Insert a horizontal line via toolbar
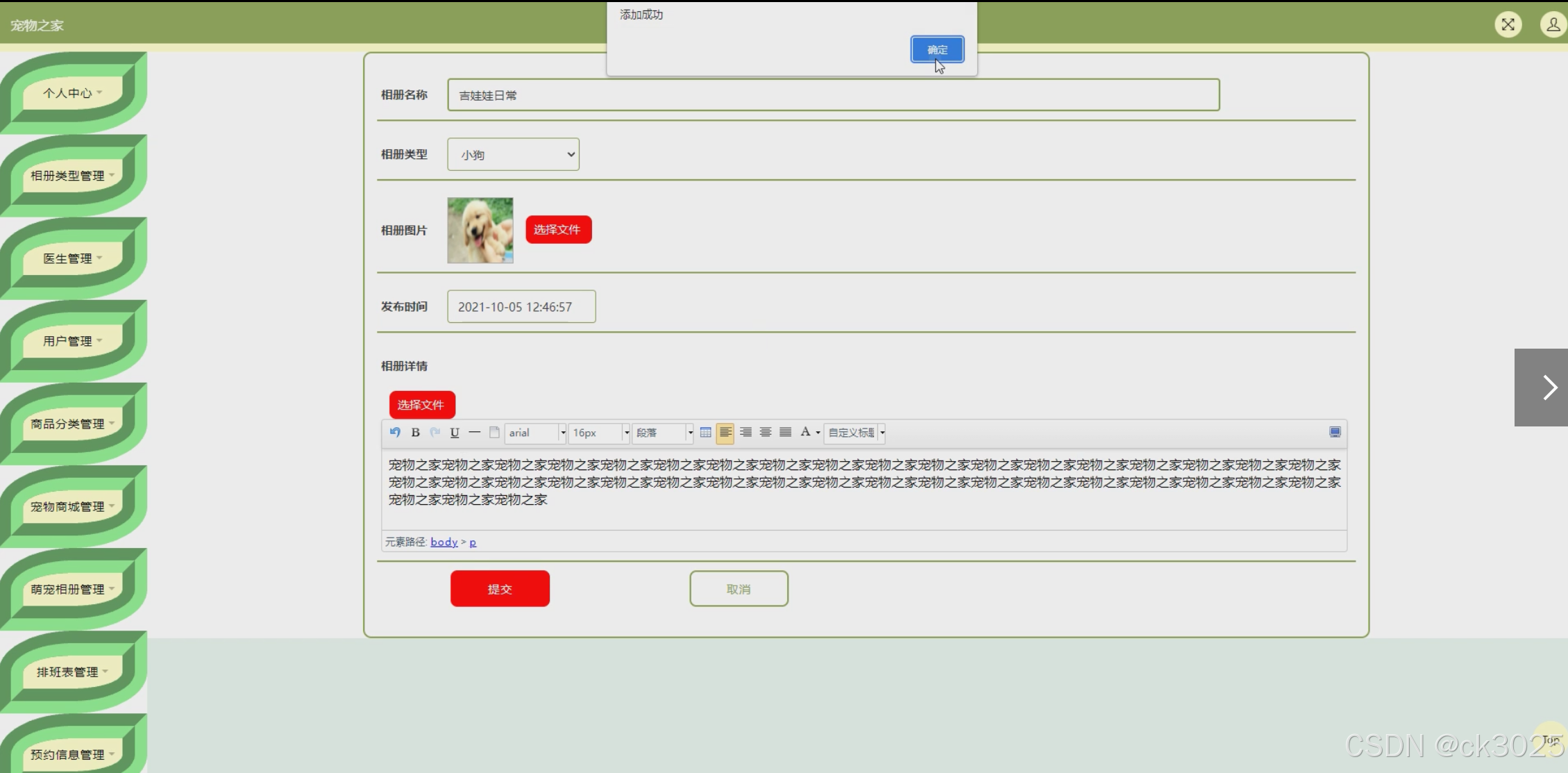Screen dimensions: 1568x773 tap(475, 432)
